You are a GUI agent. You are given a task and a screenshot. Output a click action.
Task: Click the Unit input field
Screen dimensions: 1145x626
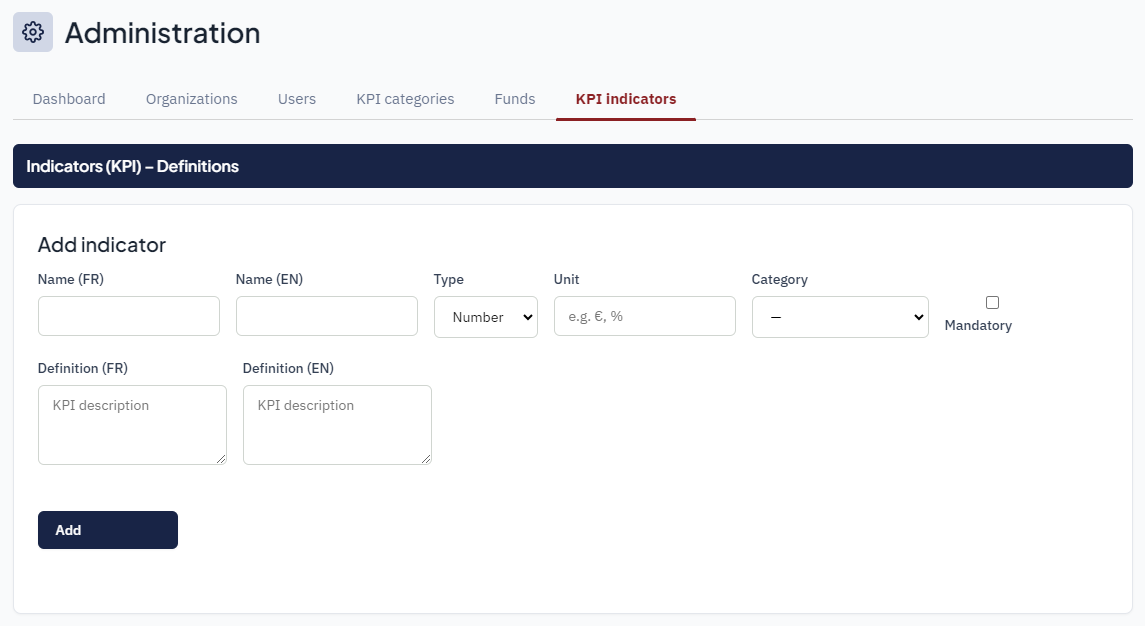tap(644, 316)
